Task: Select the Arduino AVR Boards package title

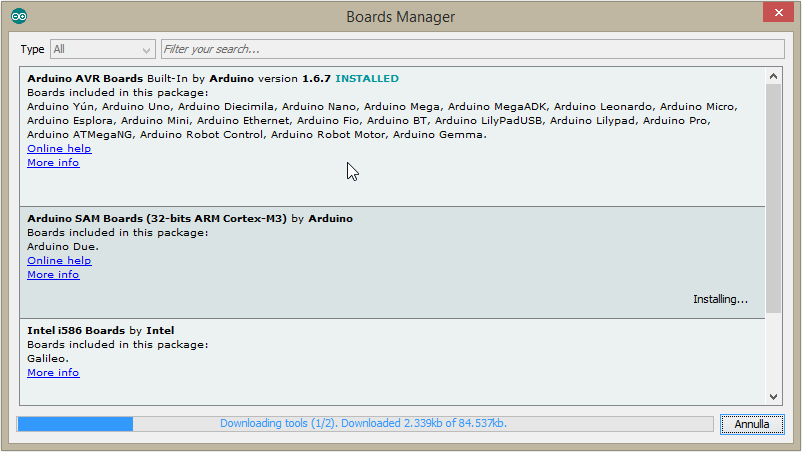Action: coord(85,79)
